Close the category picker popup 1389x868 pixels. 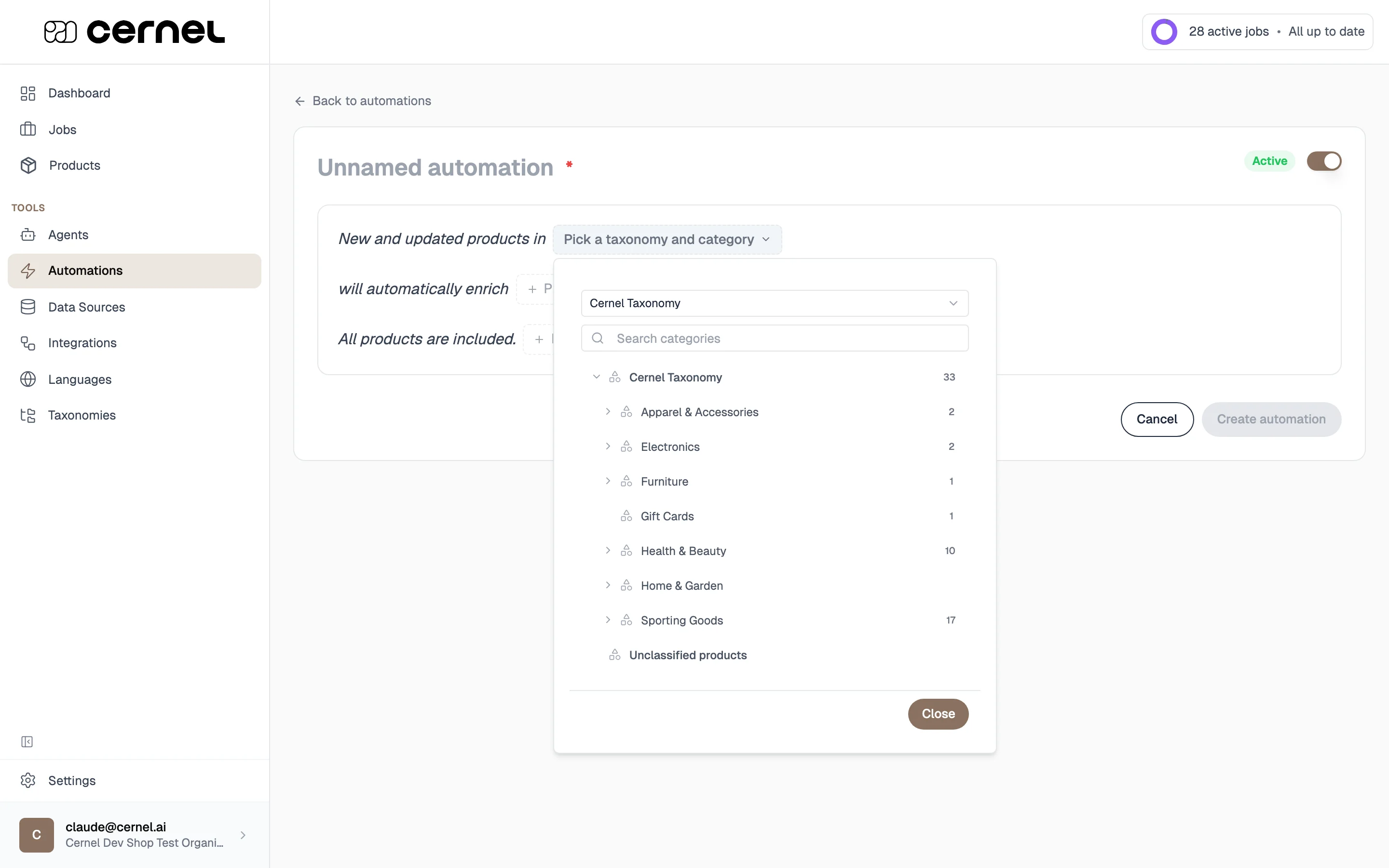[x=938, y=714]
